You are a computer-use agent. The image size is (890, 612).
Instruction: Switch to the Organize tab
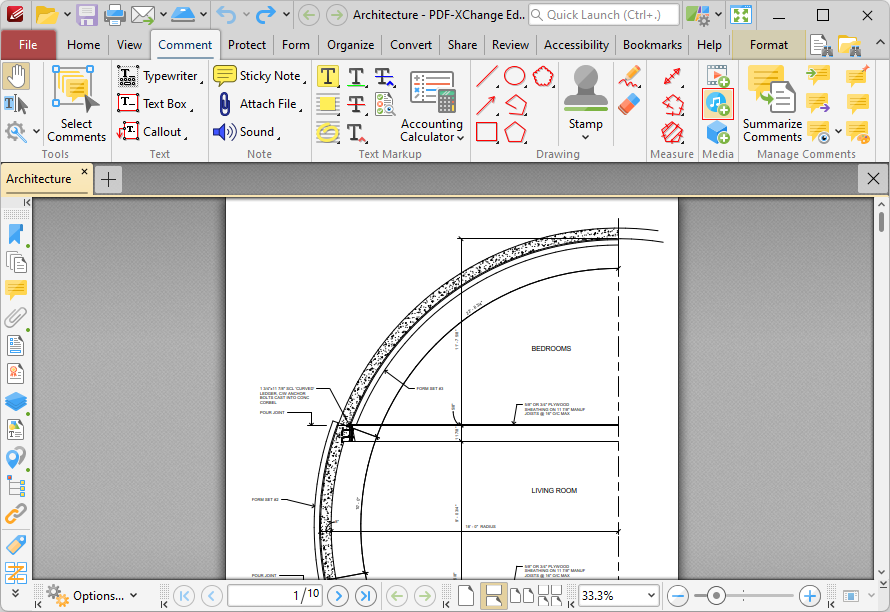[350, 45]
